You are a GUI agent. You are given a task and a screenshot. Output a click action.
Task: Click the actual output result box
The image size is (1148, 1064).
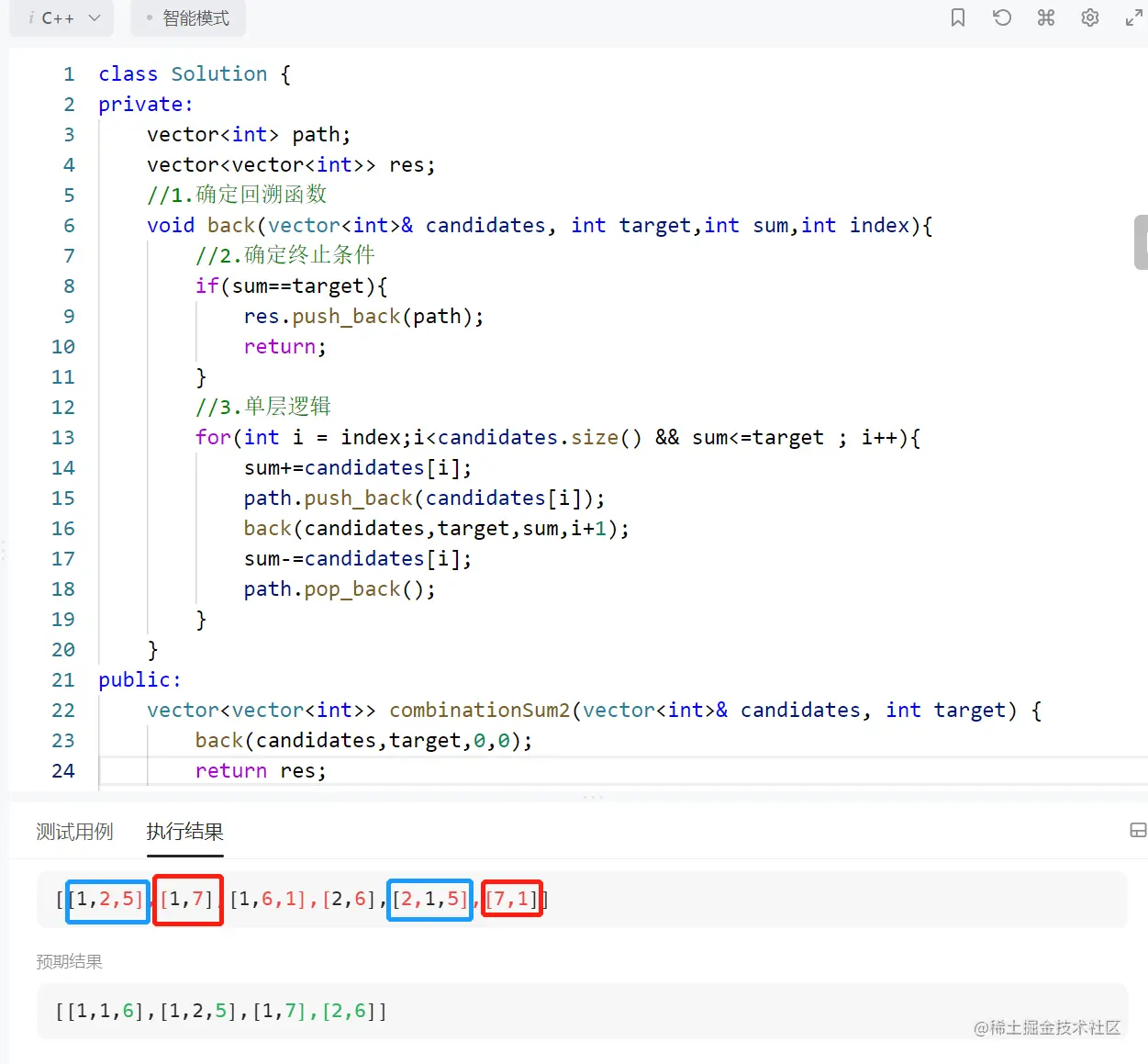(x=582, y=900)
